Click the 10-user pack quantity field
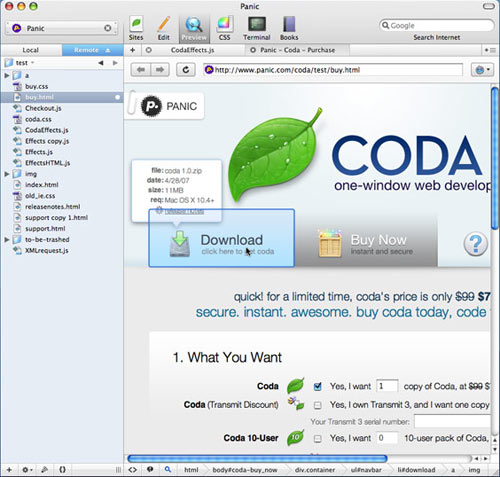This screenshot has height=477, width=500. pos(387,438)
